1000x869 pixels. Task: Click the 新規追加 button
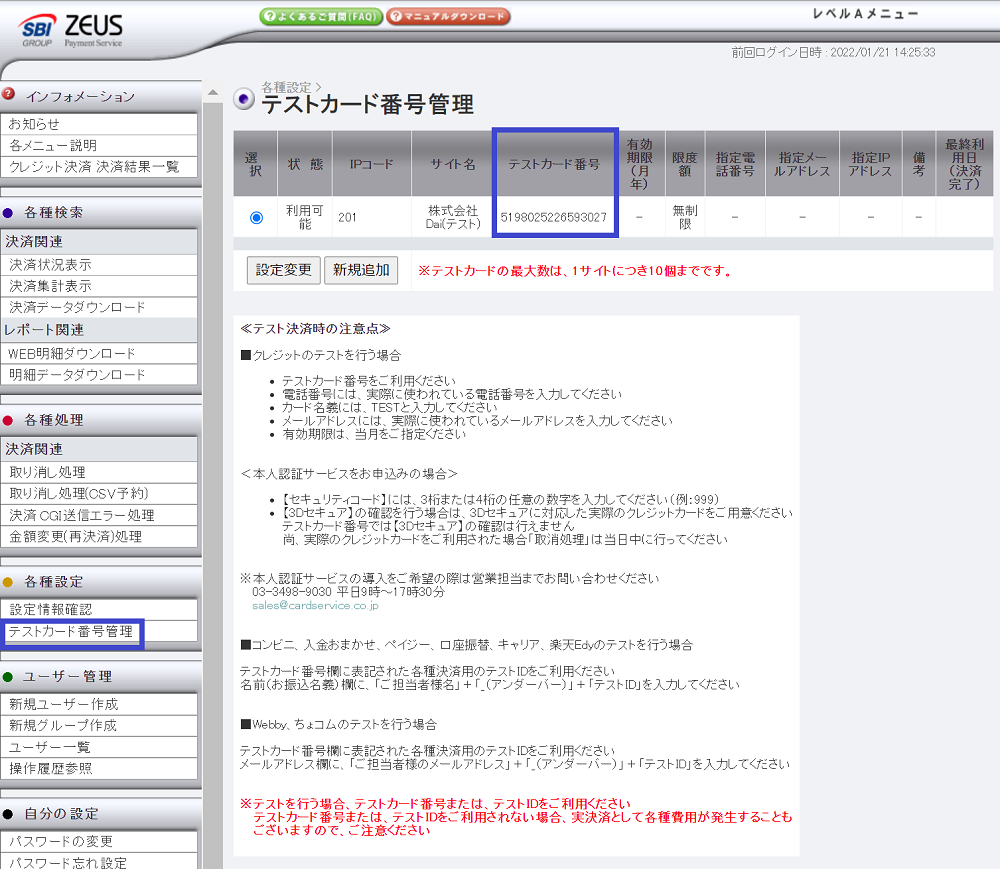[x=361, y=270]
